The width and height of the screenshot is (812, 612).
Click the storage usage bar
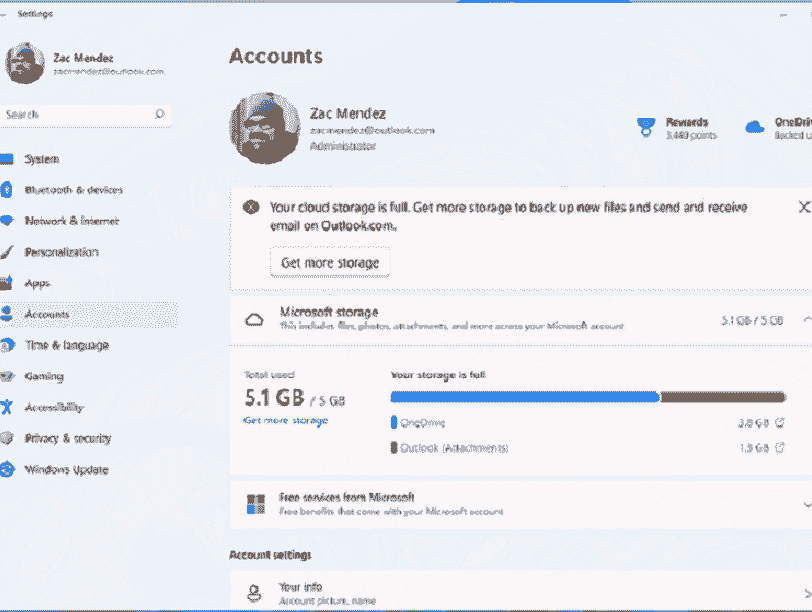pyautogui.click(x=588, y=397)
